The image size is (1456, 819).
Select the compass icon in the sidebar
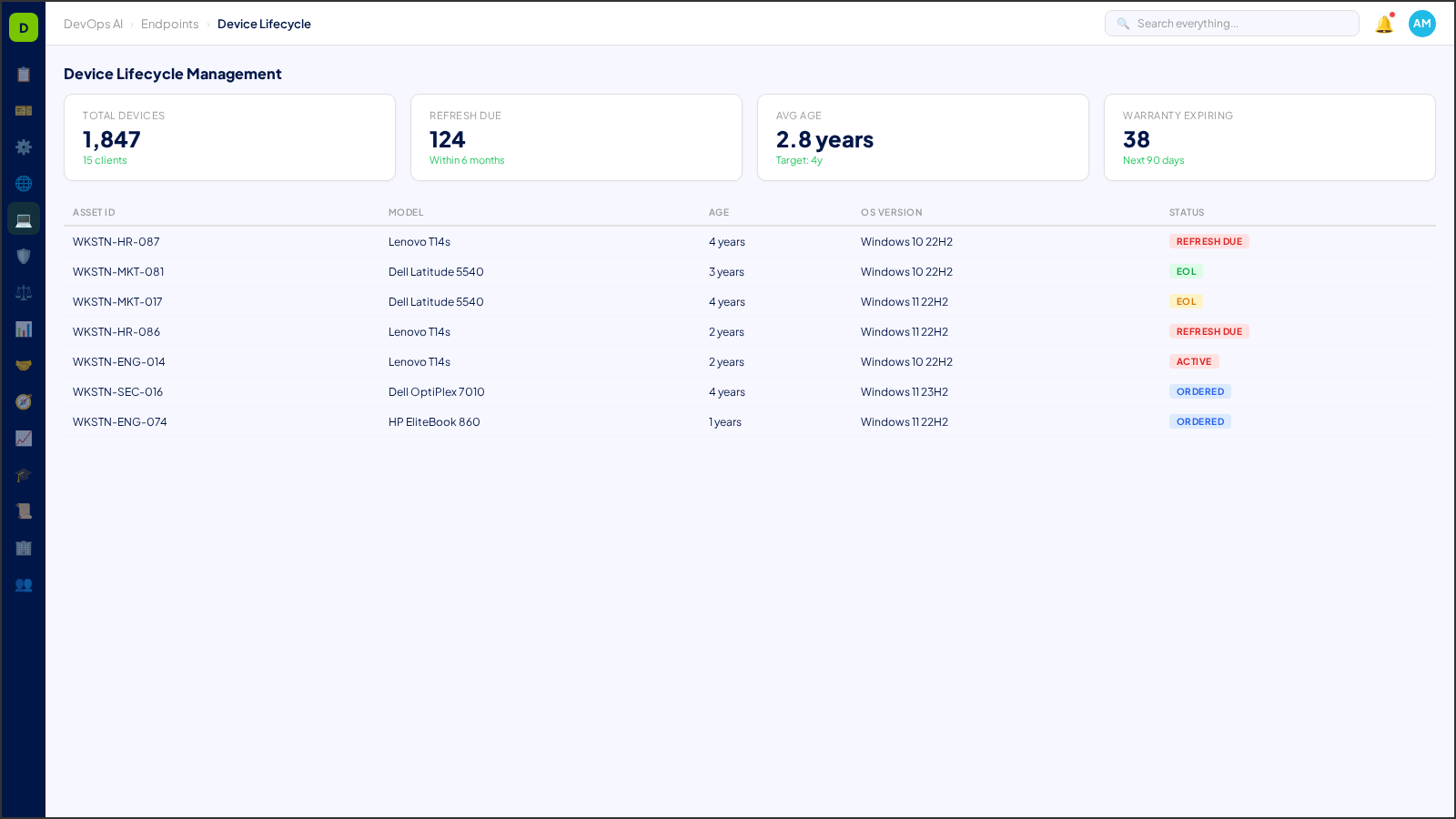tap(24, 401)
